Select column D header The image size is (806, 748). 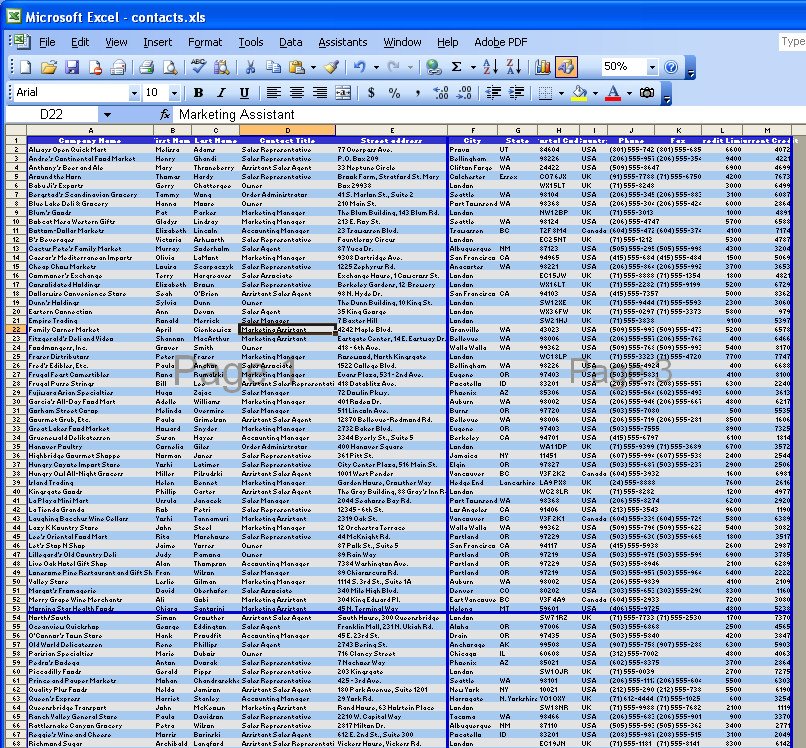[287, 131]
